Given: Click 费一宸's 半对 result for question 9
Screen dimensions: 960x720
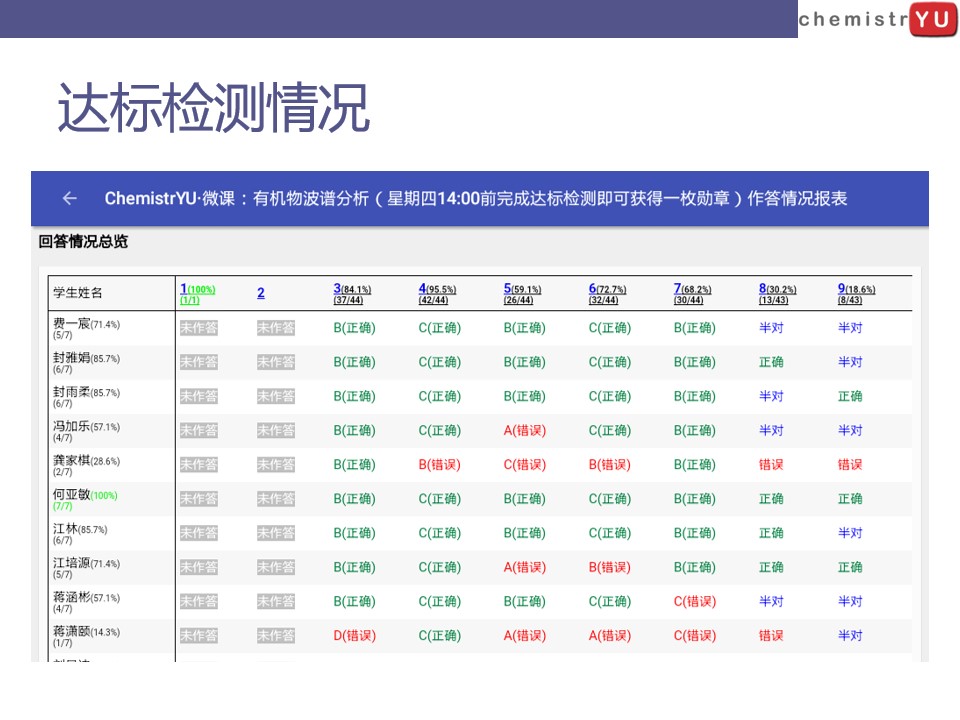Looking at the screenshot, I should [850, 328].
